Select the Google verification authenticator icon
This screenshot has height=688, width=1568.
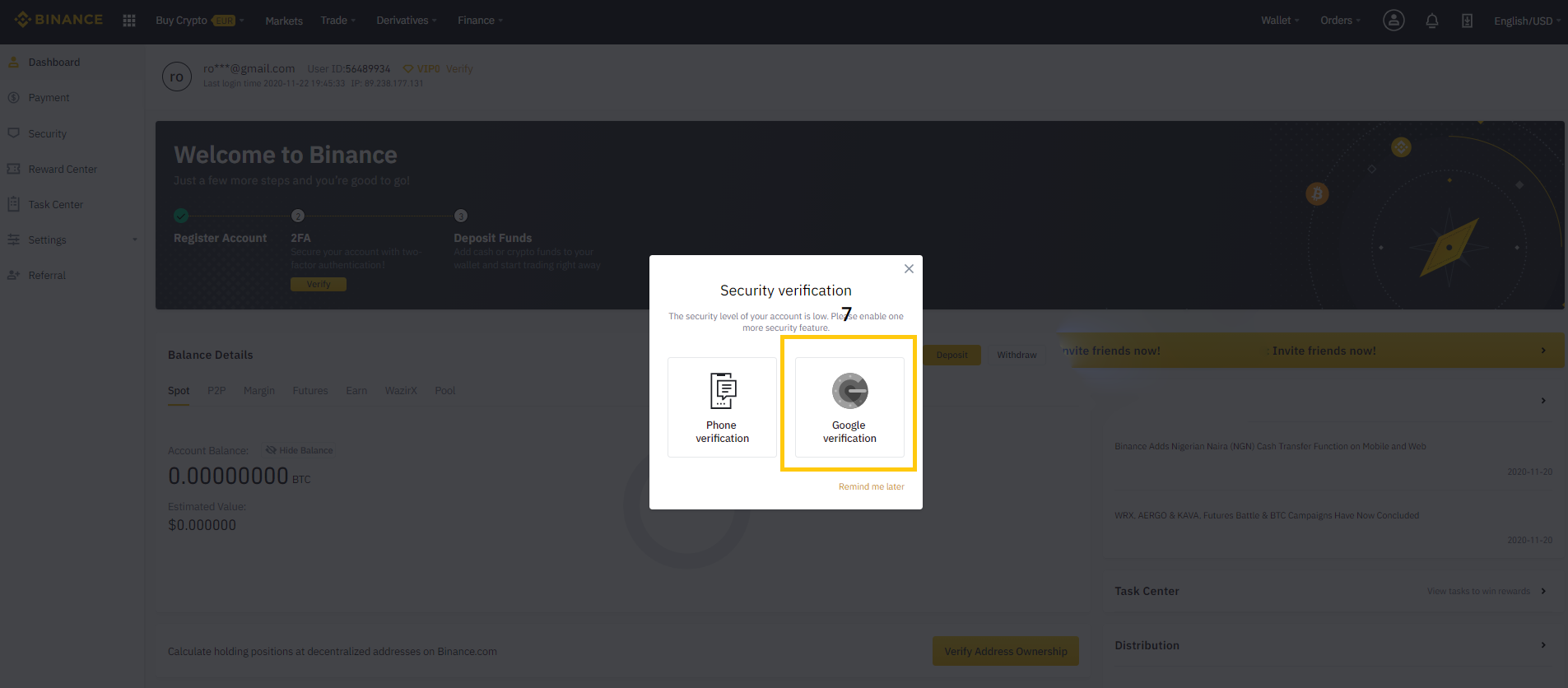(x=849, y=391)
